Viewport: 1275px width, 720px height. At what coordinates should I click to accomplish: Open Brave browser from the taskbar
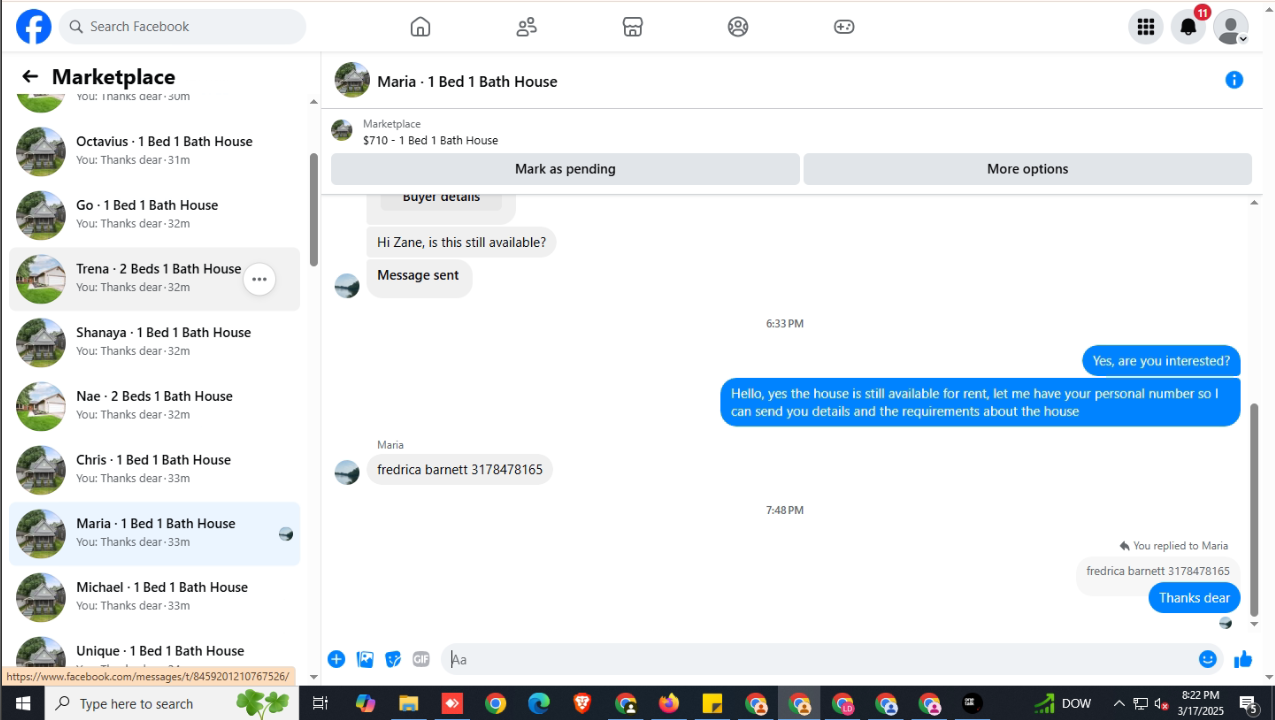coord(582,704)
